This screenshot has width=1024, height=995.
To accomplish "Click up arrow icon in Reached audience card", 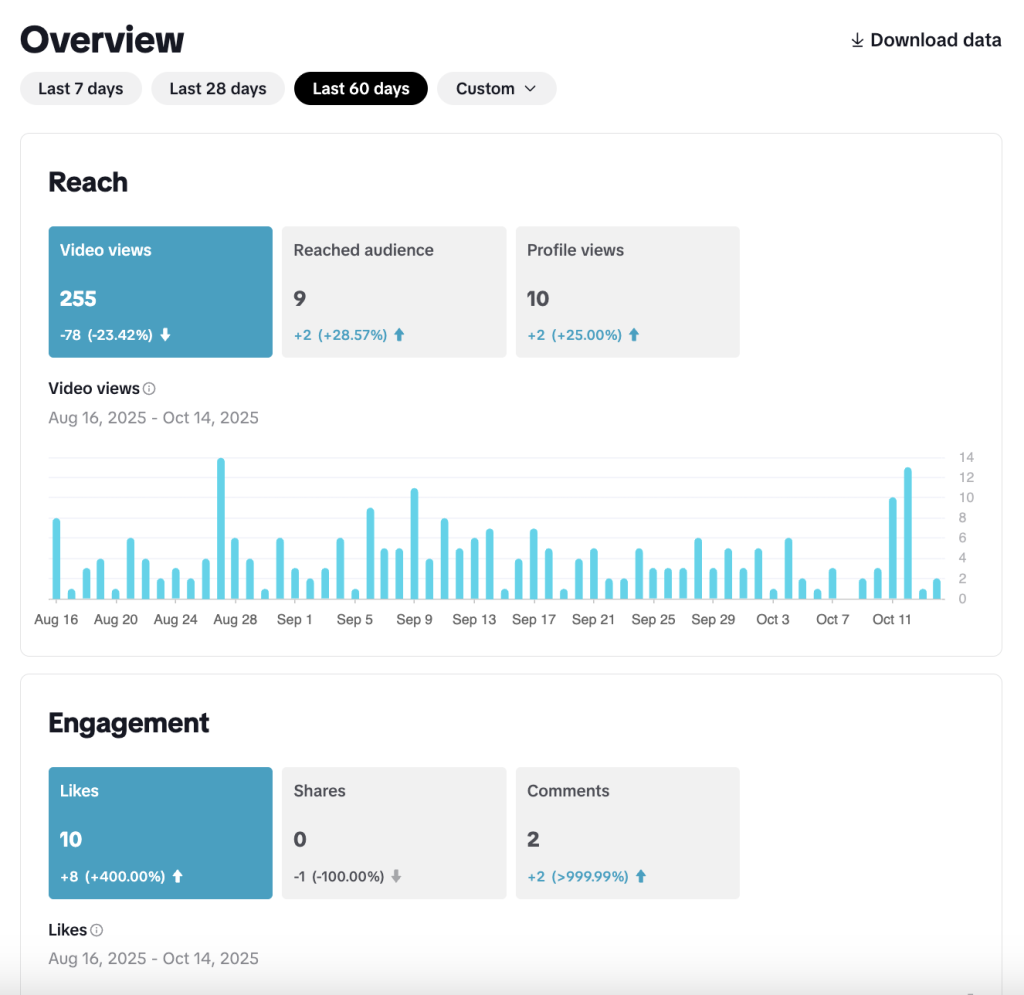I will coord(399,335).
